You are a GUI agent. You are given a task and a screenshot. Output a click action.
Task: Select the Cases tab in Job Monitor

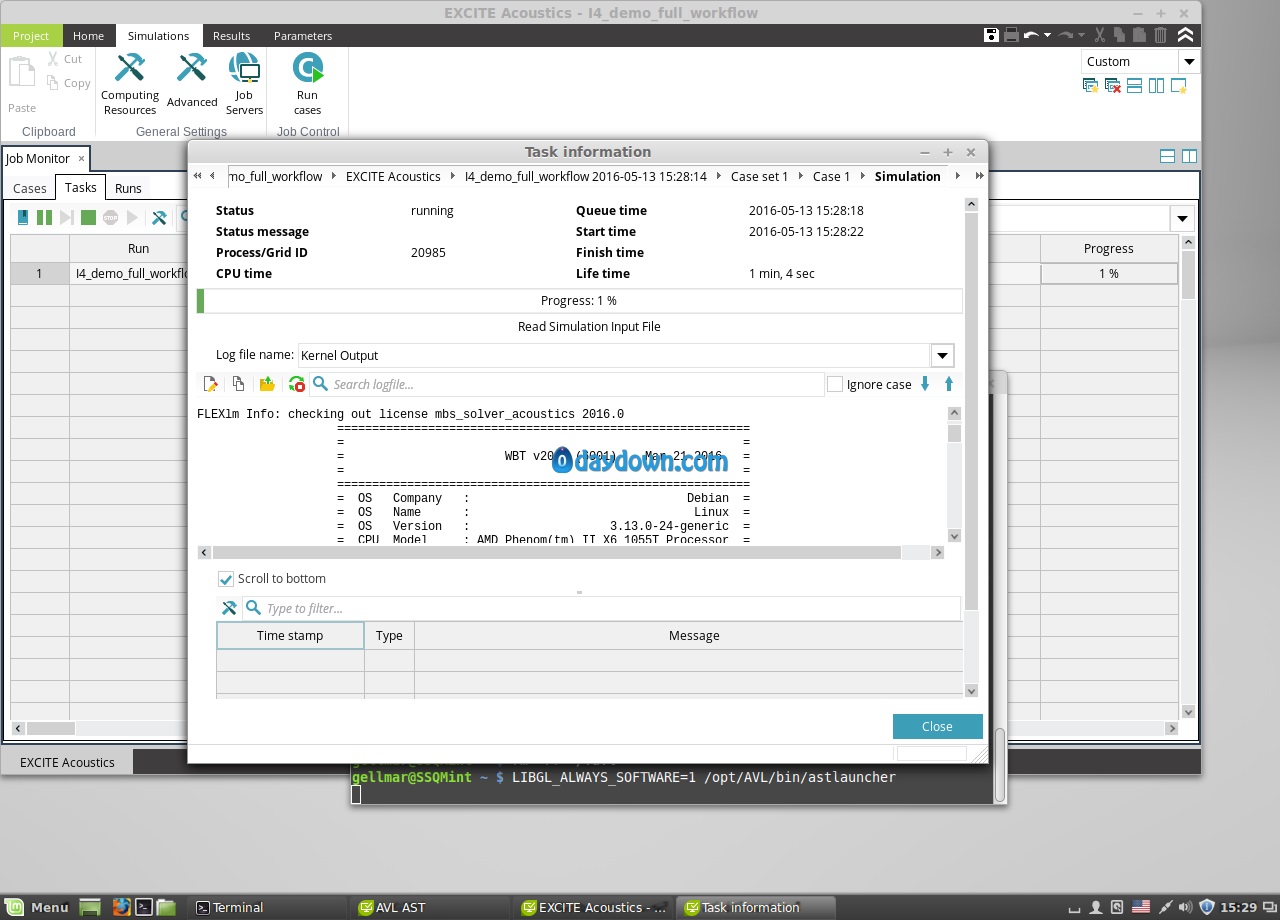(x=29, y=188)
